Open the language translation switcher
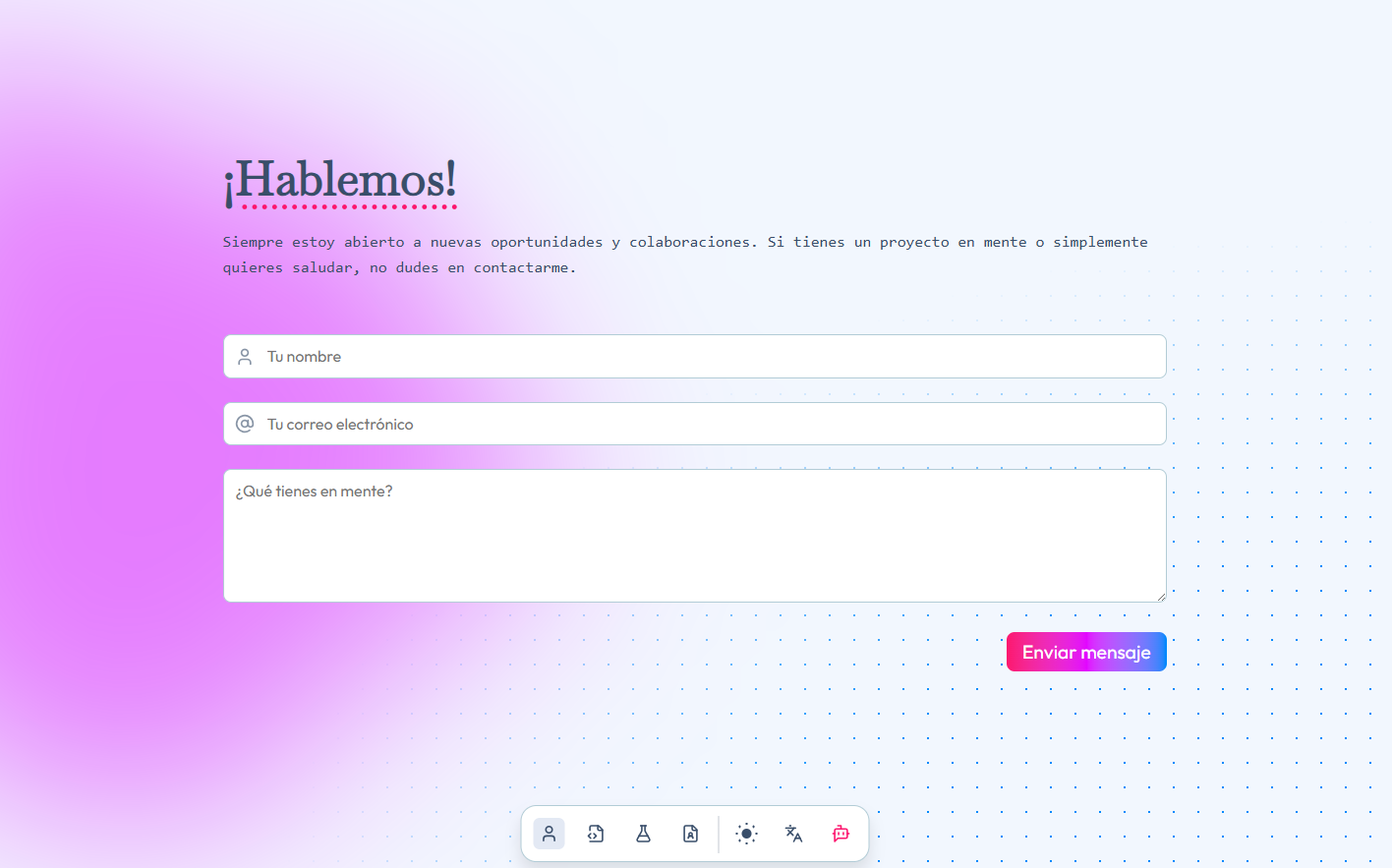 [793, 834]
